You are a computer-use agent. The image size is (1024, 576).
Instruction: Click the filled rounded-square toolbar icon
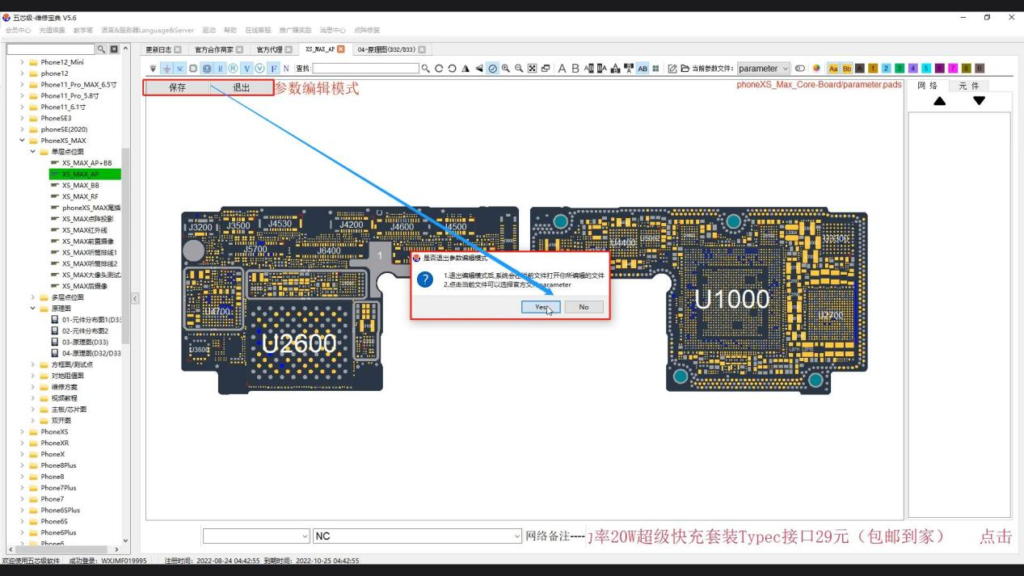pos(206,69)
